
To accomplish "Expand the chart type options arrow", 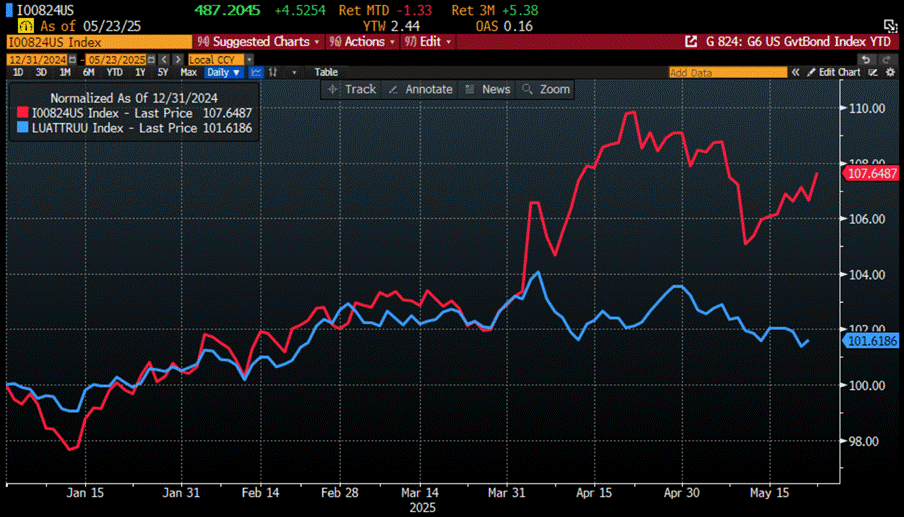I will (x=294, y=73).
